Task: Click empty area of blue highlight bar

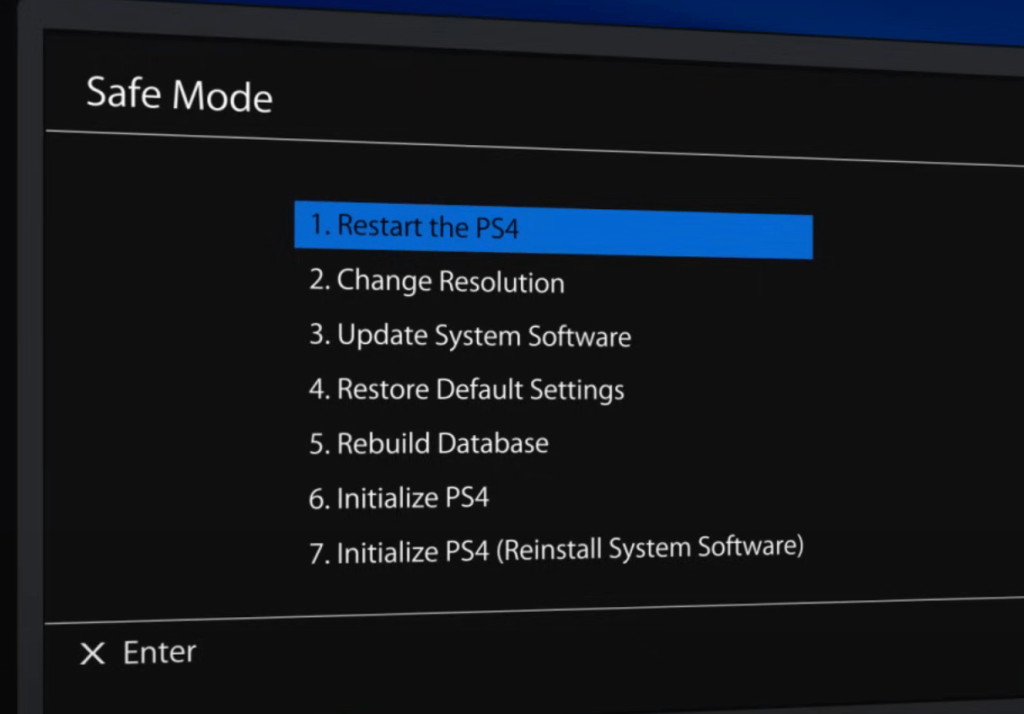Action: click(x=666, y=235)
